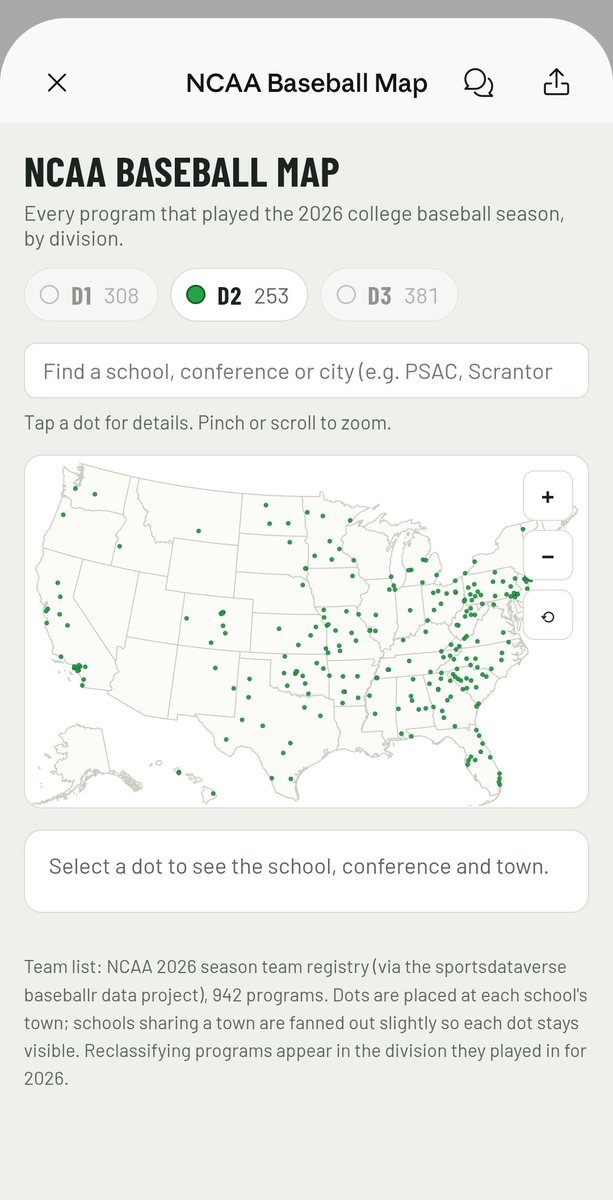The image size is (613, 1200).
Task: Open the chat bubbles icon
Action: click(x=479, y=83)
